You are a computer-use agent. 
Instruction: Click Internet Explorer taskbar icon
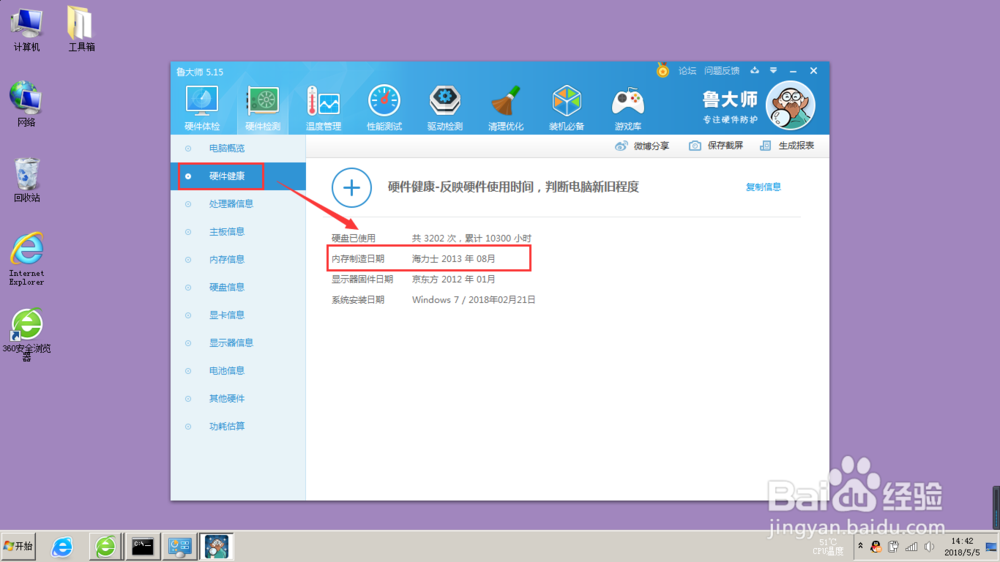pos(62,547)
